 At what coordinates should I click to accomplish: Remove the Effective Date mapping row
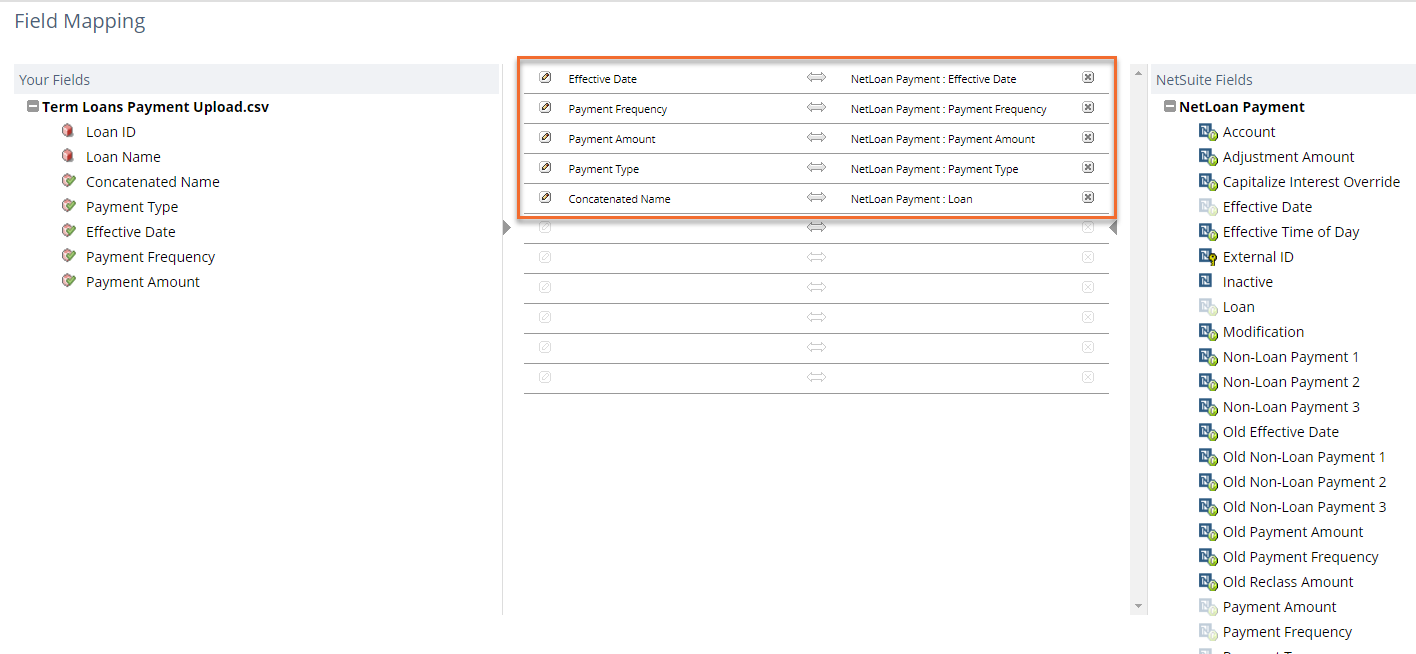(1088, 78)
